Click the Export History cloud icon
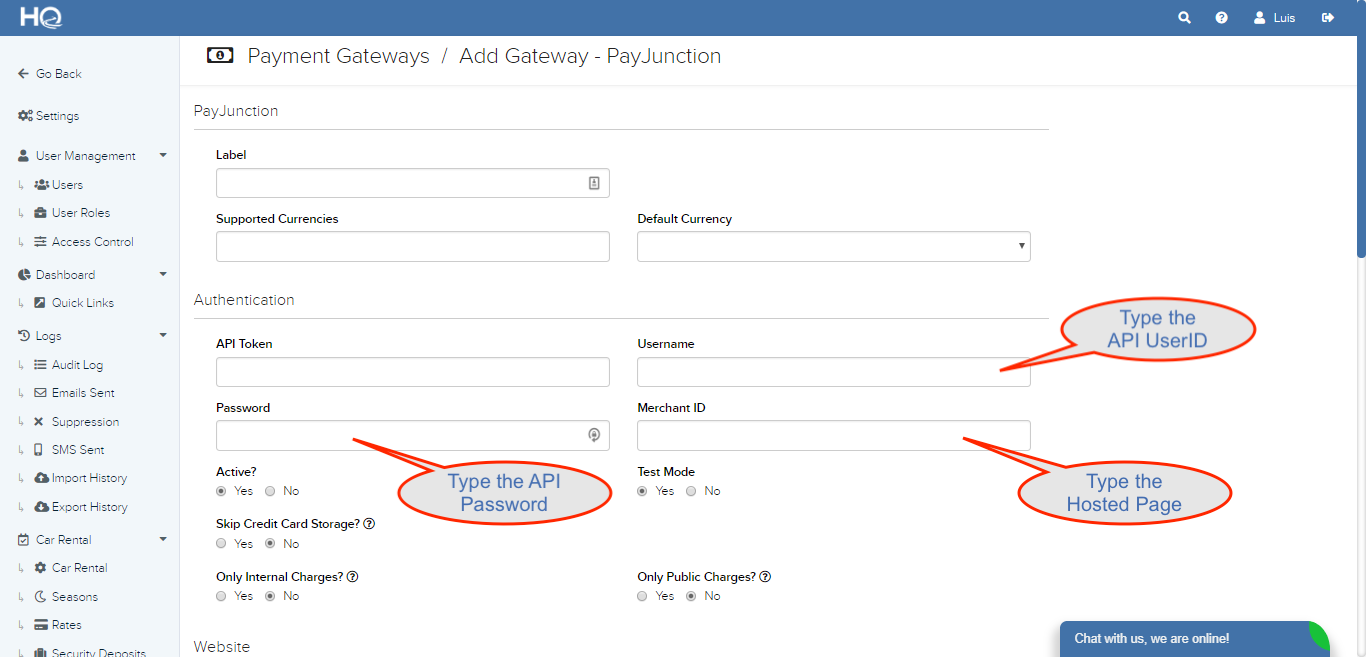This screenshot has width=1366, height=657. point(41,507)
